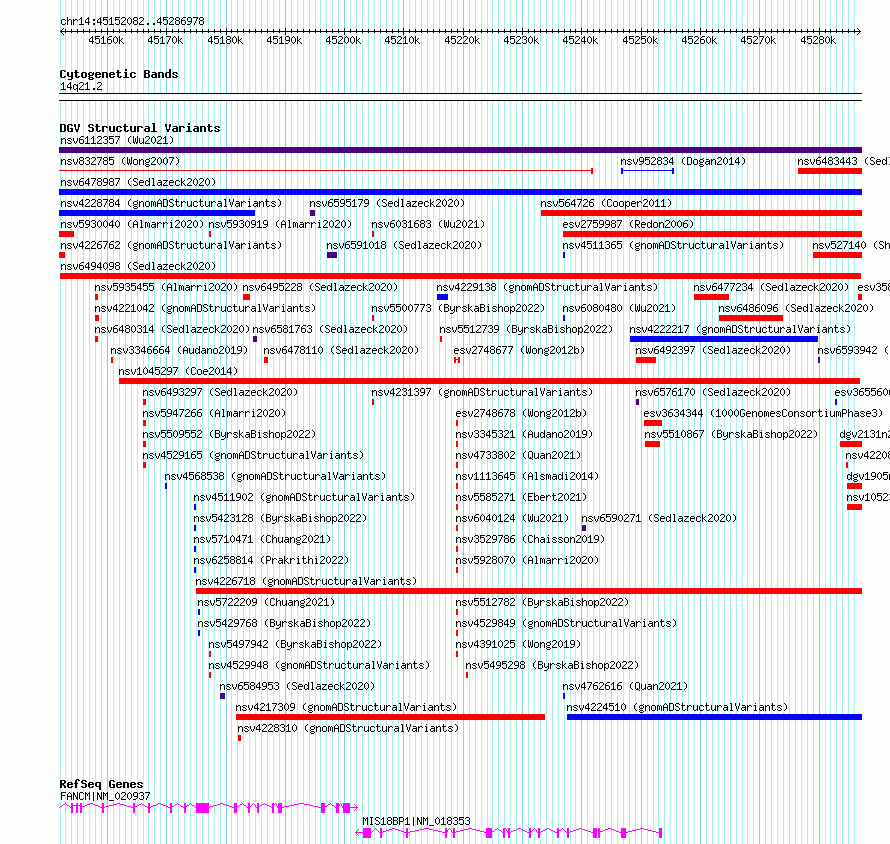Click nsv4733802 (Quan2021) label
Image resolution: width=890 pixels, height=844 pixels.
[518, 455]
